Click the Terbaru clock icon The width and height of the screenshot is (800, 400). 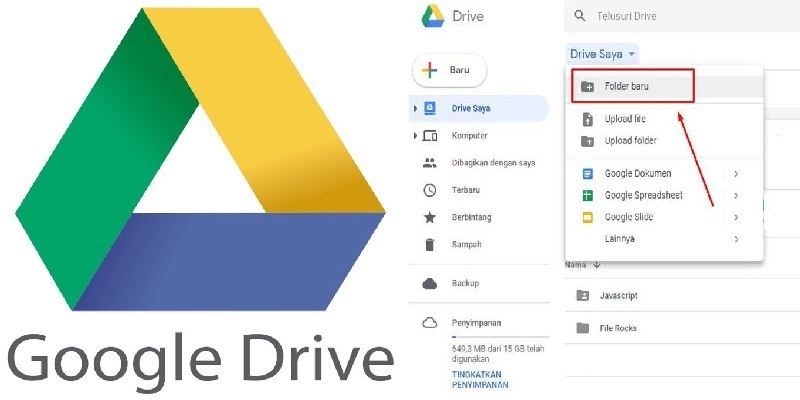[x=430, y=190]
